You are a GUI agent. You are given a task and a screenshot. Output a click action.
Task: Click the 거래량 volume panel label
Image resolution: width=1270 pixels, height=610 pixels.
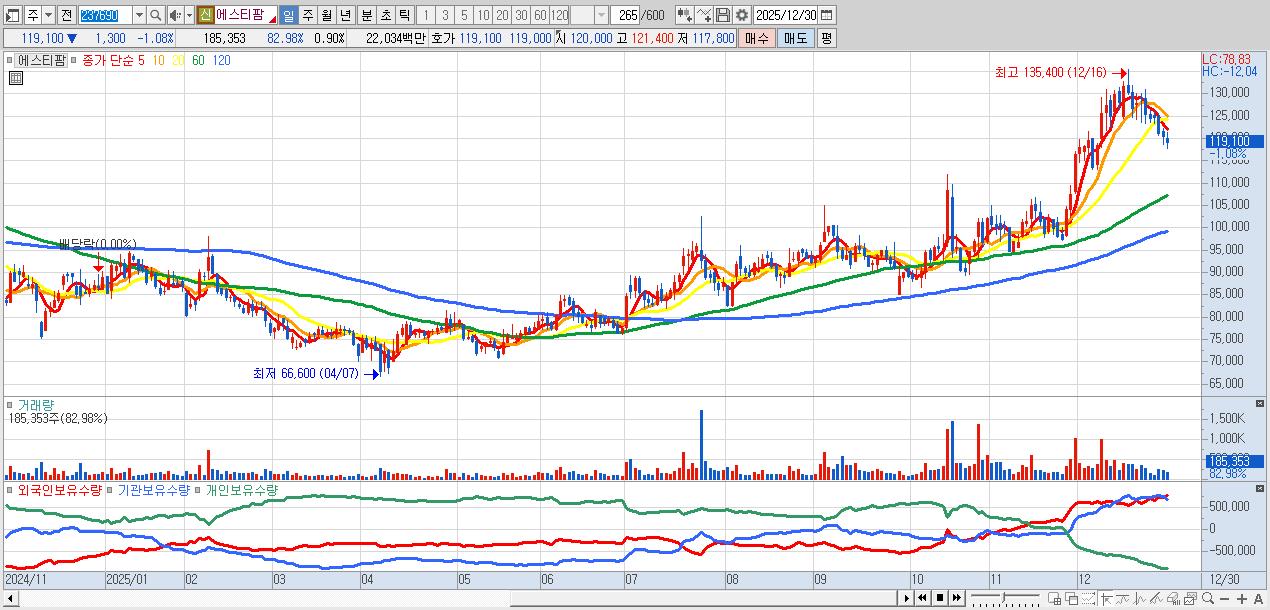pos(36,405)
